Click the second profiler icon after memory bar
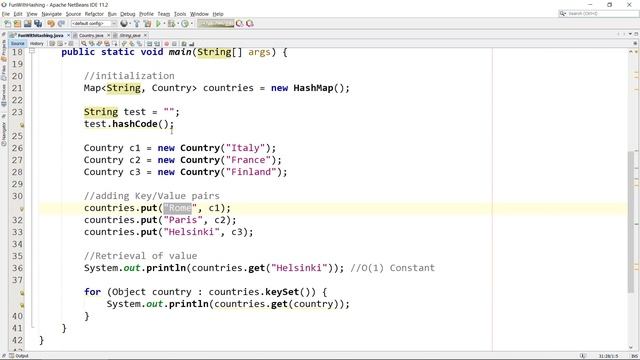The height and width of the screenshot is (360, 640). pos(250,24)
